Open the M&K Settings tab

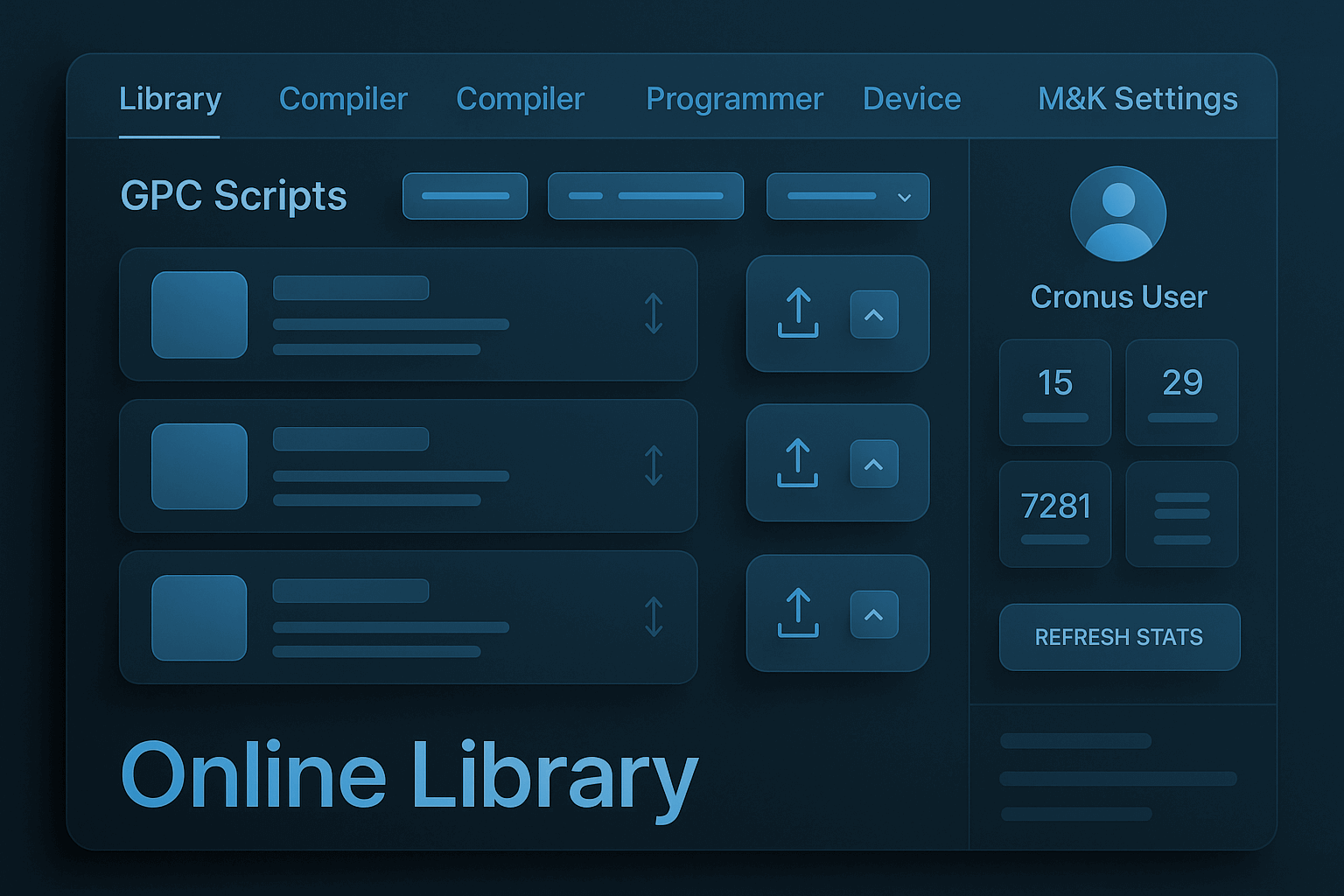coord(1137,99)
